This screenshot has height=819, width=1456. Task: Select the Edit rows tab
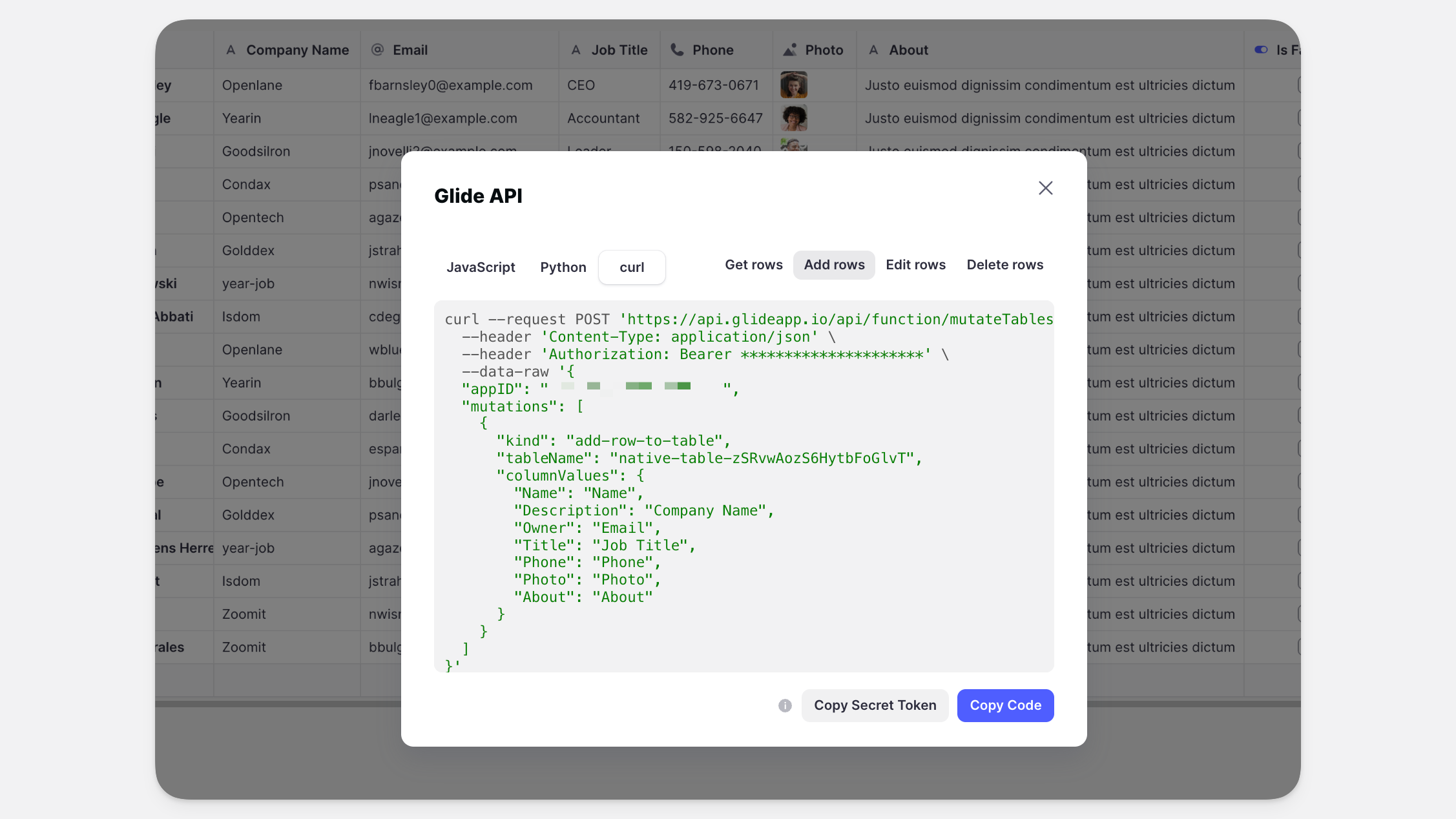pos(915,265)
